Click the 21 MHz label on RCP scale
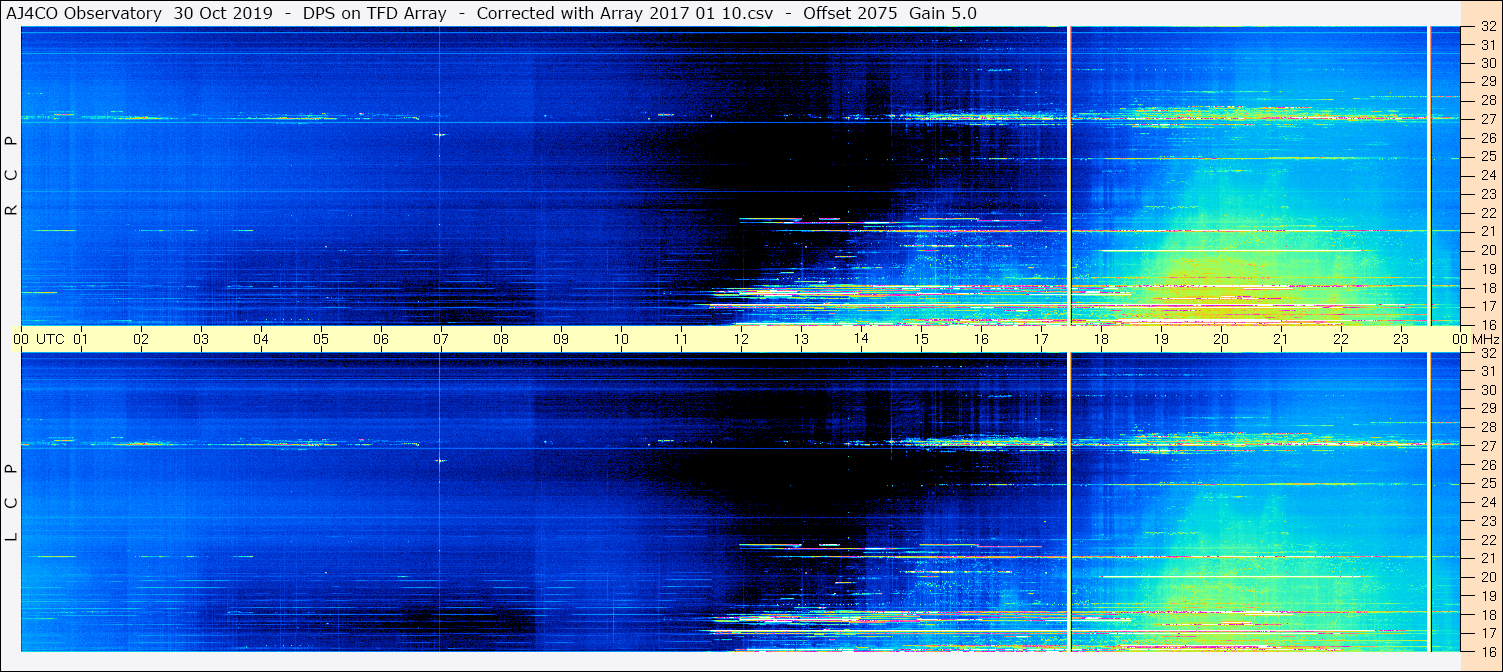Screen dimensions: 1503x672 tap(1487, 231)
